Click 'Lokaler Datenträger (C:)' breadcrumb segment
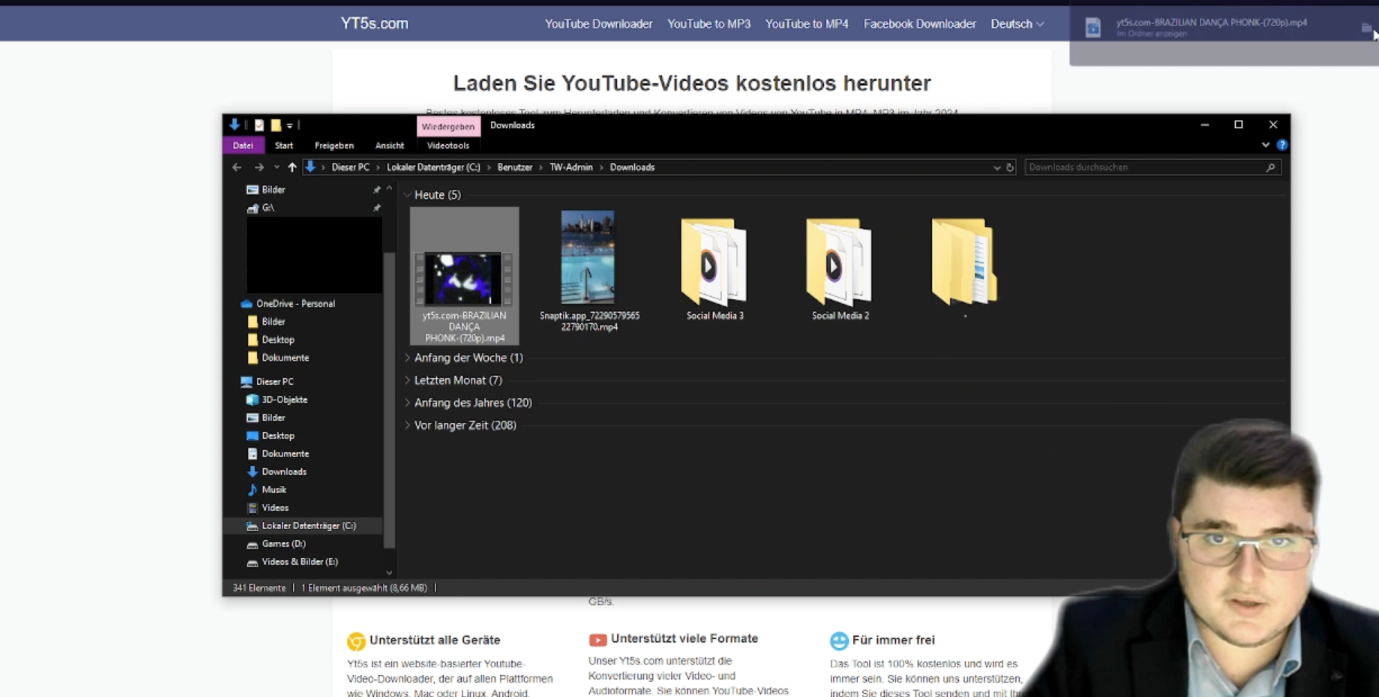This screenshot has height=697, width=1379. point(433,168)
